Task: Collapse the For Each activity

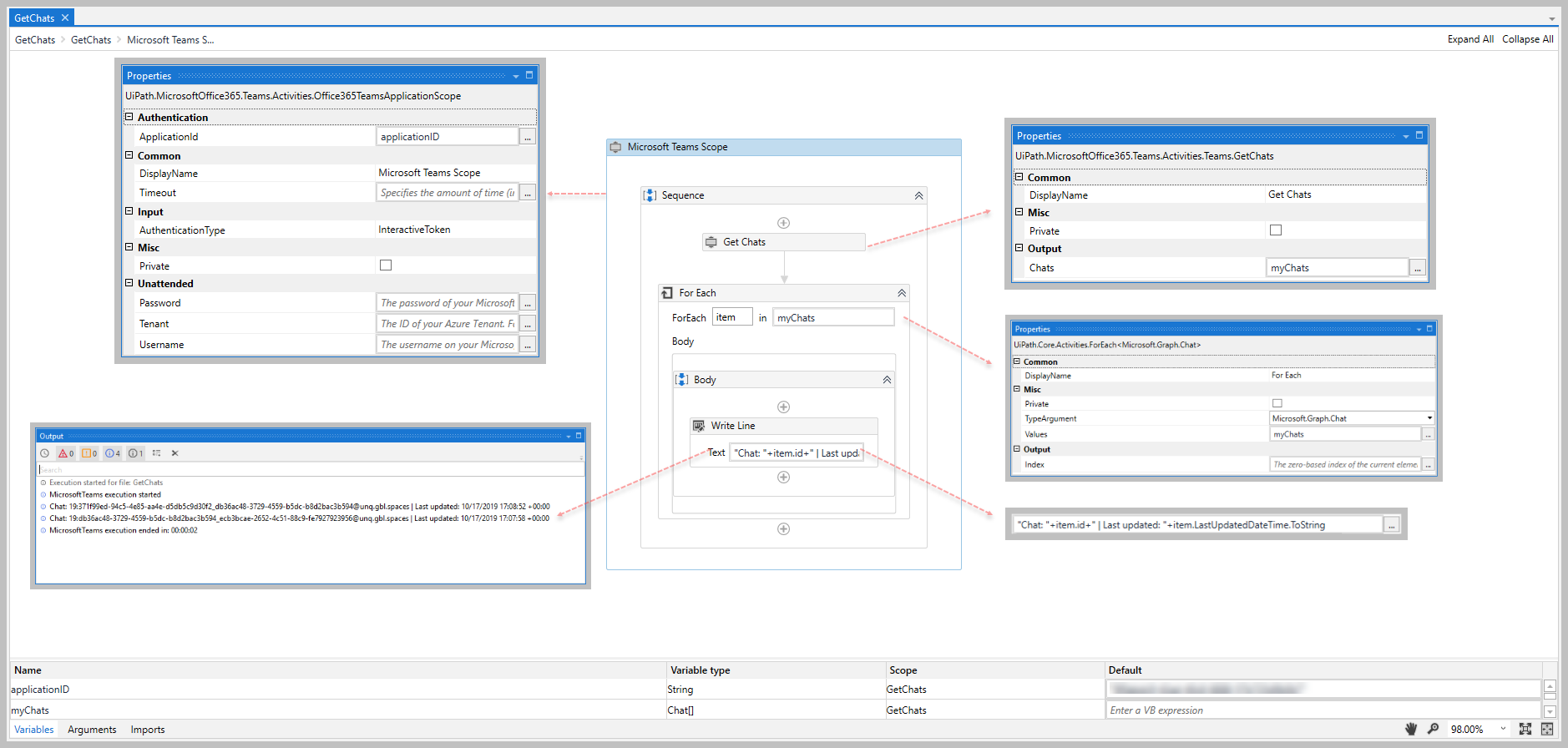Action: [x=902, y=293]
